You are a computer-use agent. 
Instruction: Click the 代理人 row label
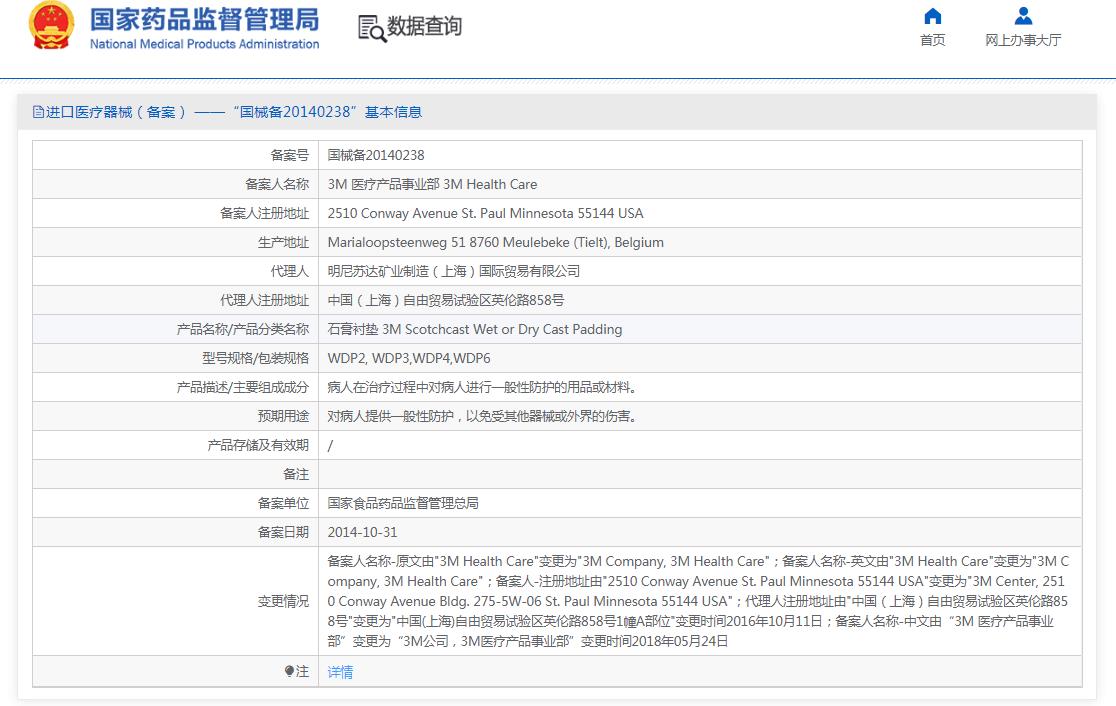pos(290,271)
